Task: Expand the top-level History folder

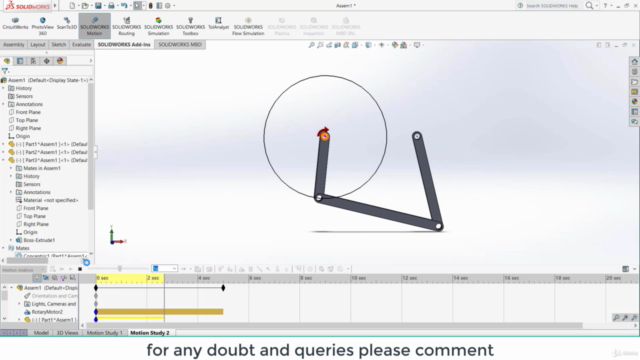Action: coord(4,88)
